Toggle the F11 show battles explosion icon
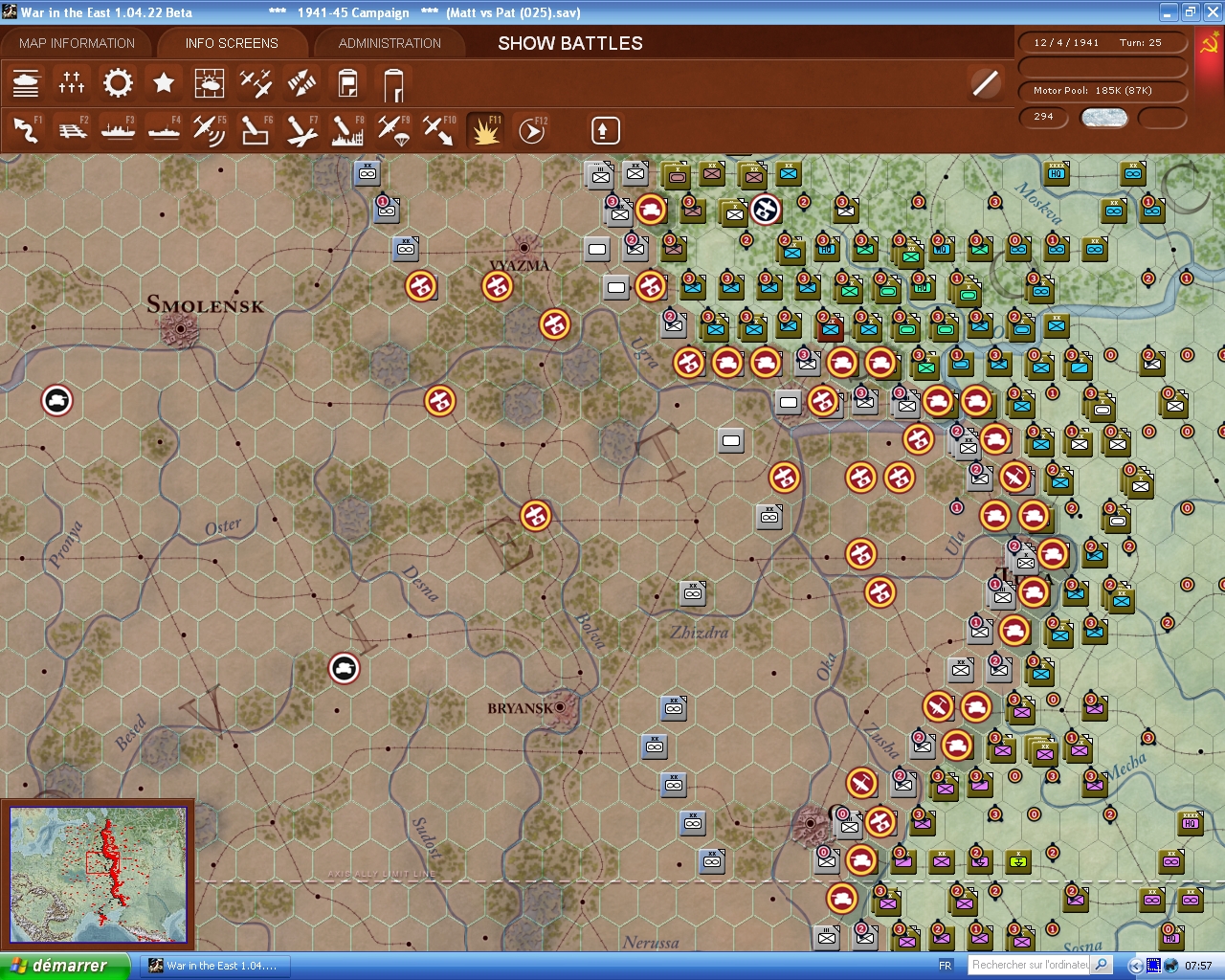This screenshot has width=1225, height=980. pos(485,129)
